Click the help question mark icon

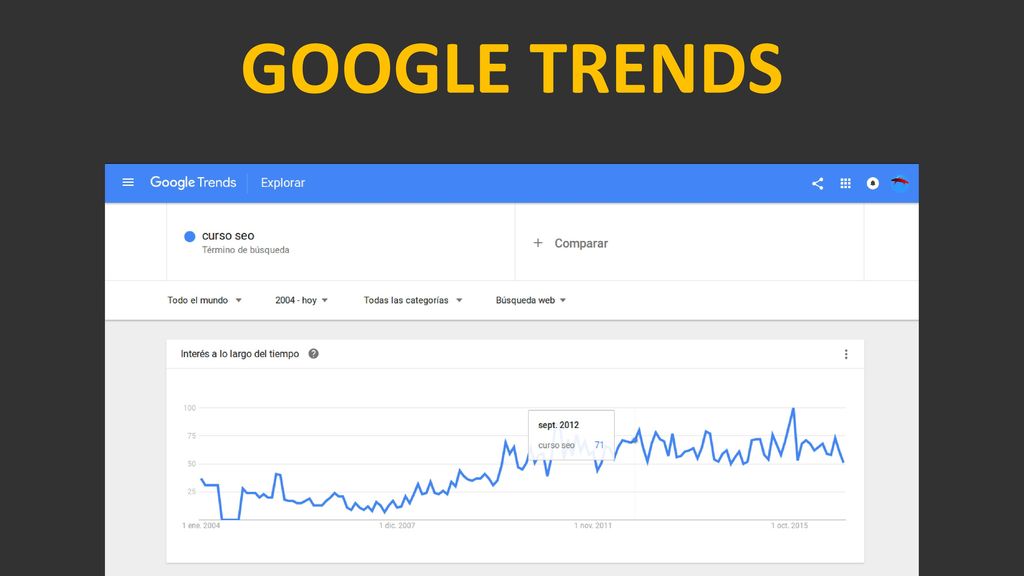pyautogui.click(x=313, y=354)
